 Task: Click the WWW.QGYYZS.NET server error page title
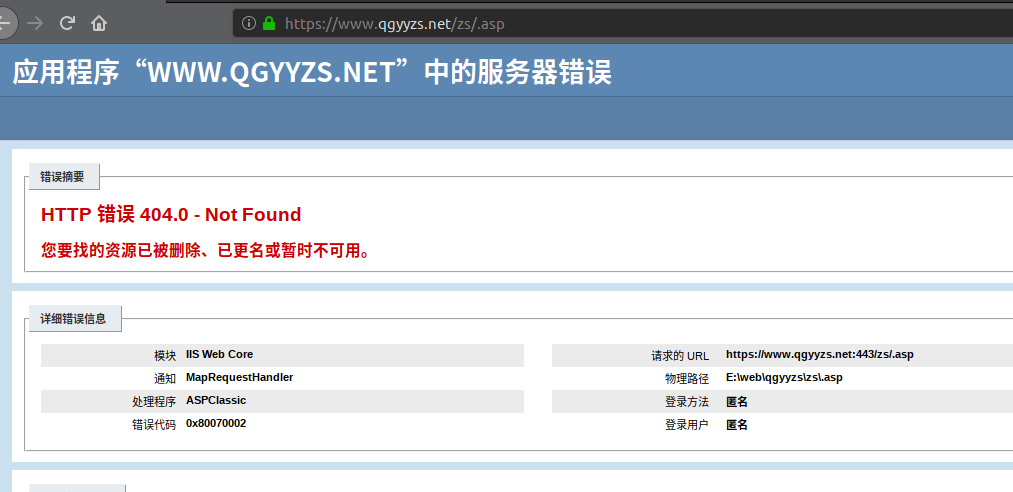click(311, 72)
